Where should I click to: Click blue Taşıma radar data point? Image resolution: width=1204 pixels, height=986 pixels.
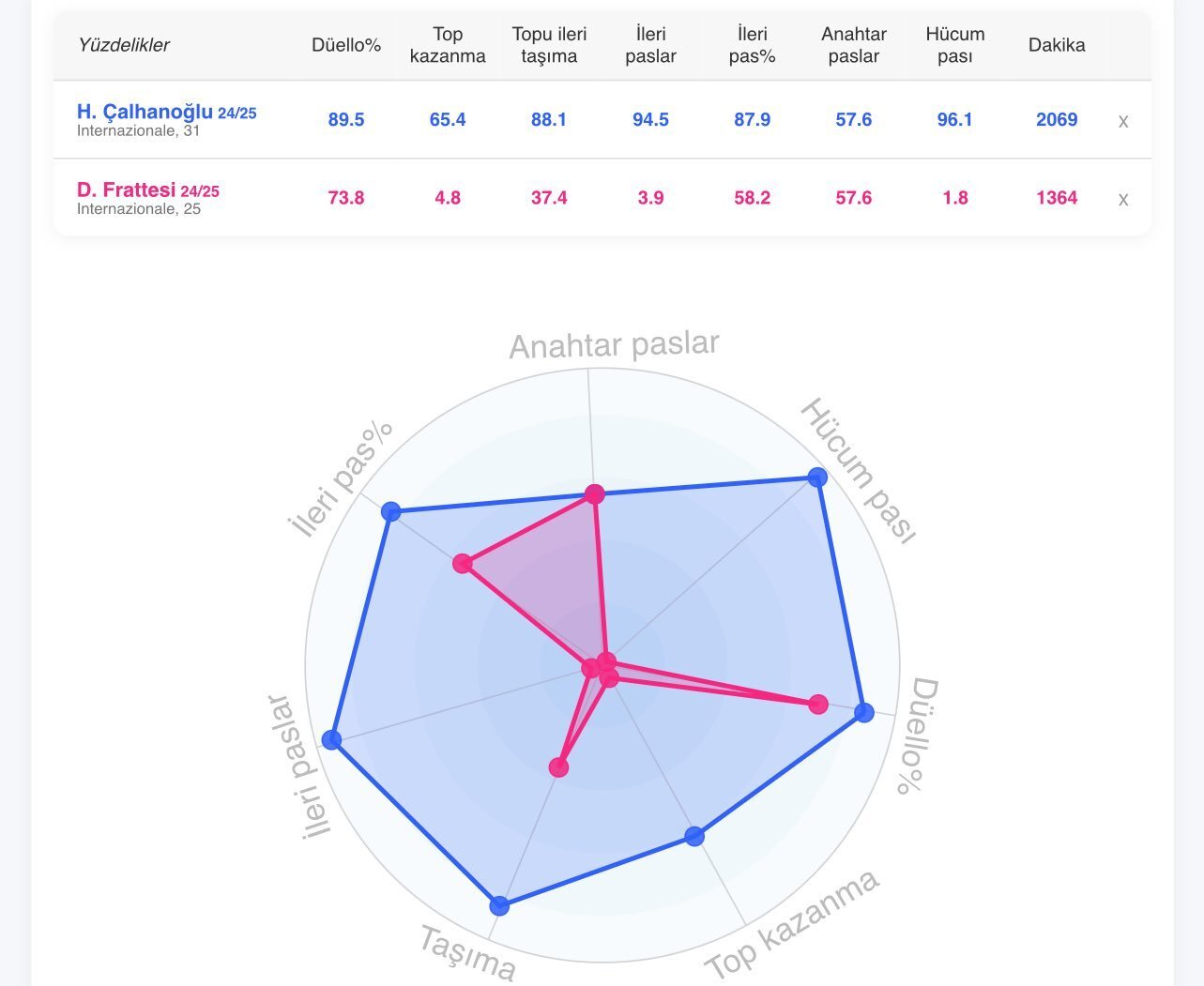499,905
